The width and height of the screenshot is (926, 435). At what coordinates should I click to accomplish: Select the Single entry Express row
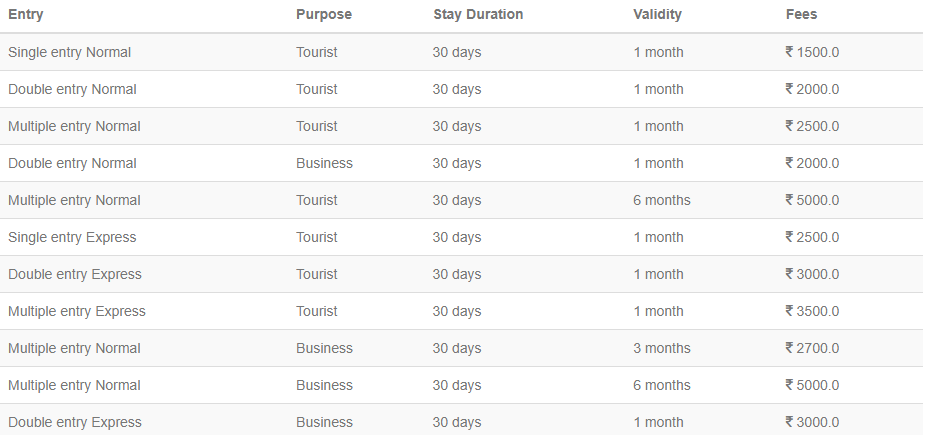[462, 237]
